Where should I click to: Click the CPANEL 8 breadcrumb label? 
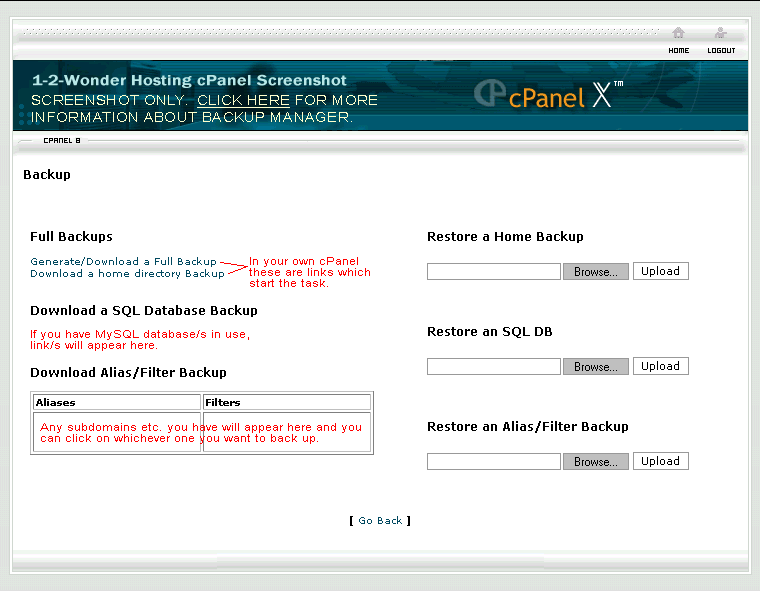point(62,141)
